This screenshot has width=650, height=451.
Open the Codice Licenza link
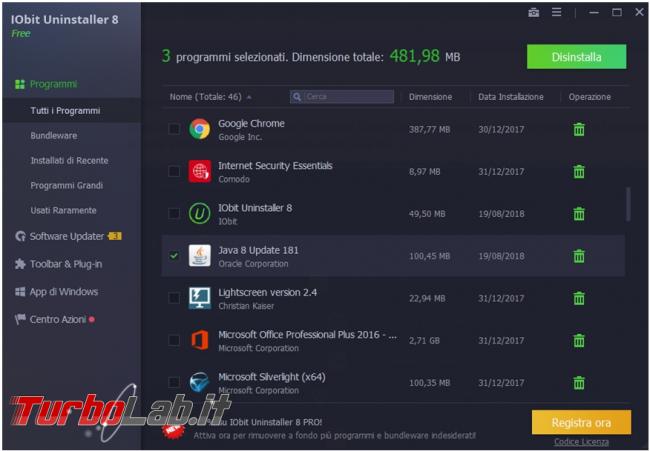pyautogui.click(x=581, y=442)
